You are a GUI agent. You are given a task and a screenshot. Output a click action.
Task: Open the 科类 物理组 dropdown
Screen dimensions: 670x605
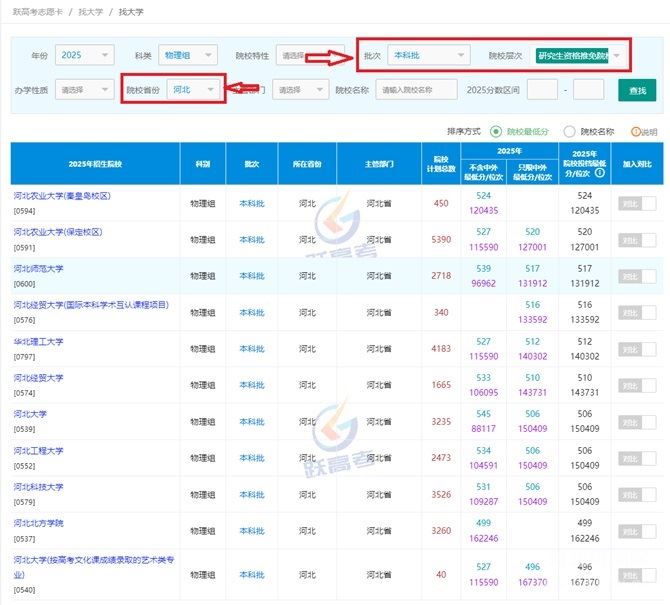tap(188, 55)
